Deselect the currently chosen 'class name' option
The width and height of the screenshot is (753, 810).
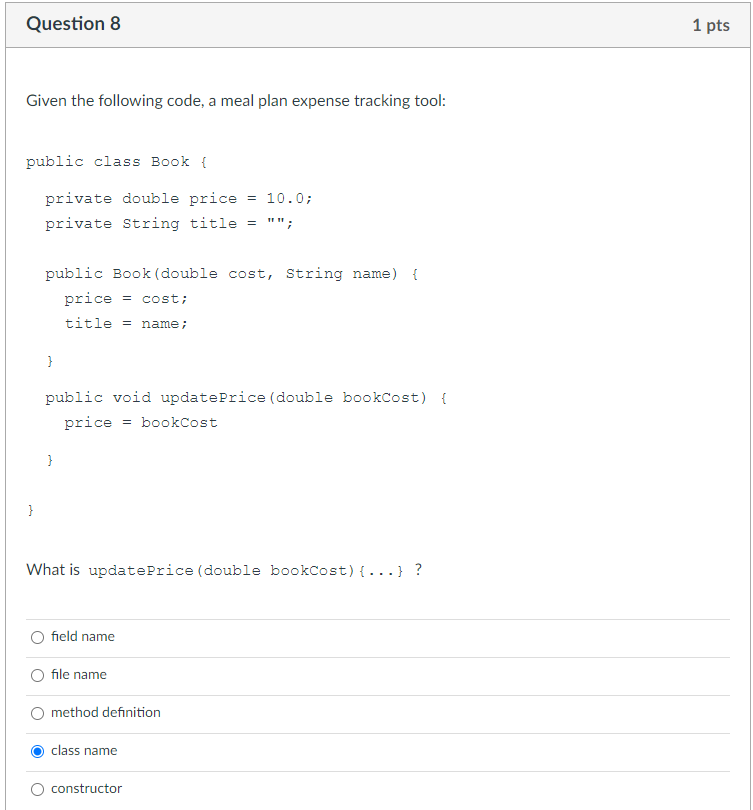(x=37, y=751)
